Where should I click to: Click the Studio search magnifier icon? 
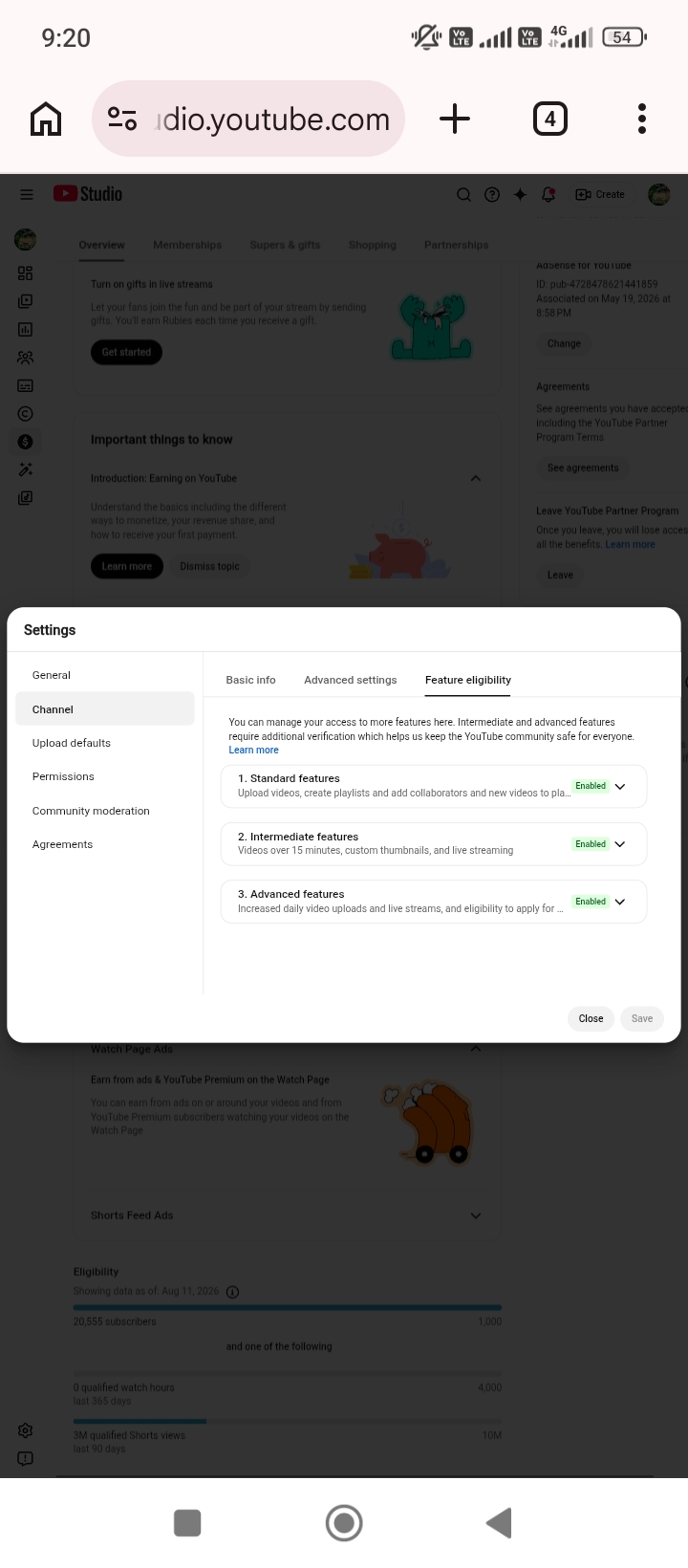coord(463,194)
